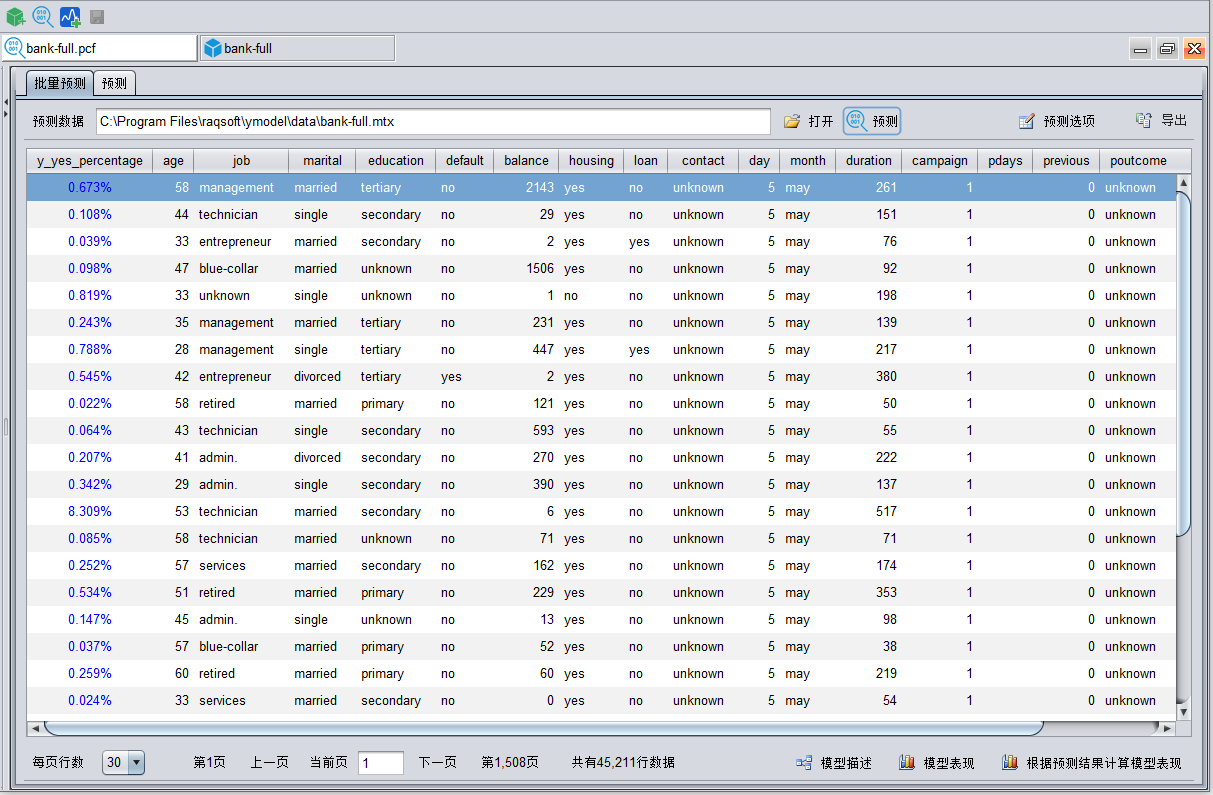The image size is (1213, 795).
Task: Expand the rows-per-page dropdown showing 30
Action: click(135, 763)
